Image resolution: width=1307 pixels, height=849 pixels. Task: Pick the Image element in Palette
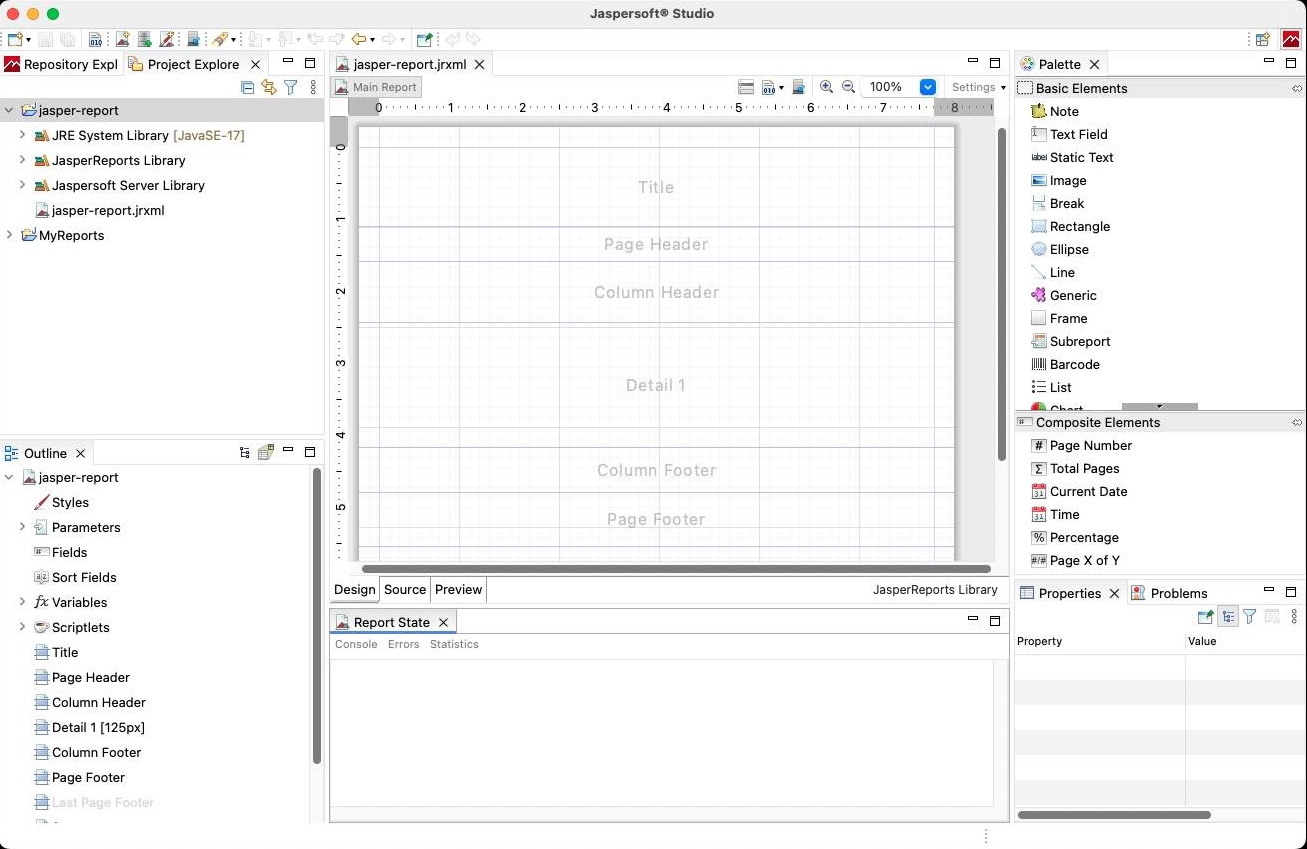(x=1058, y=180)
